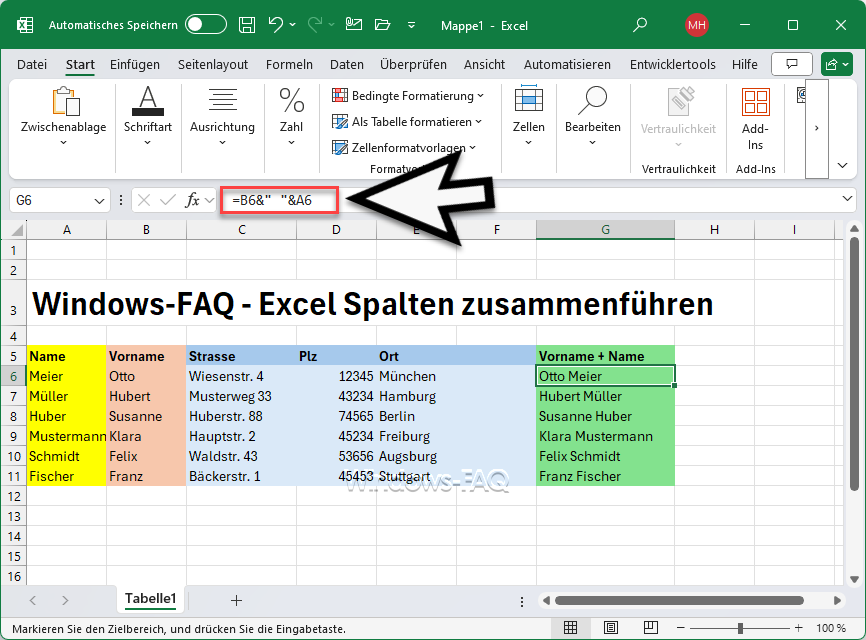Select column C header

(241, 230)
